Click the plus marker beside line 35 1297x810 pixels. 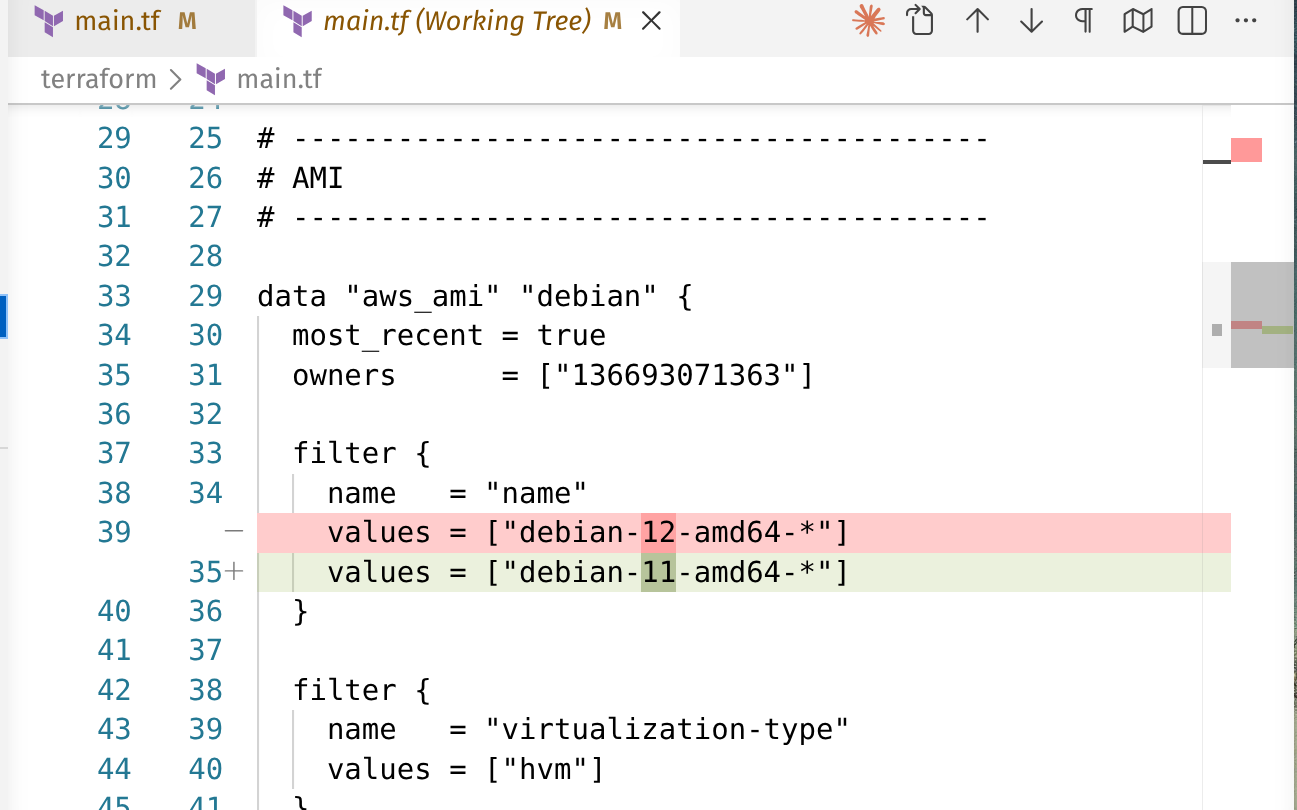click(234, 572)
